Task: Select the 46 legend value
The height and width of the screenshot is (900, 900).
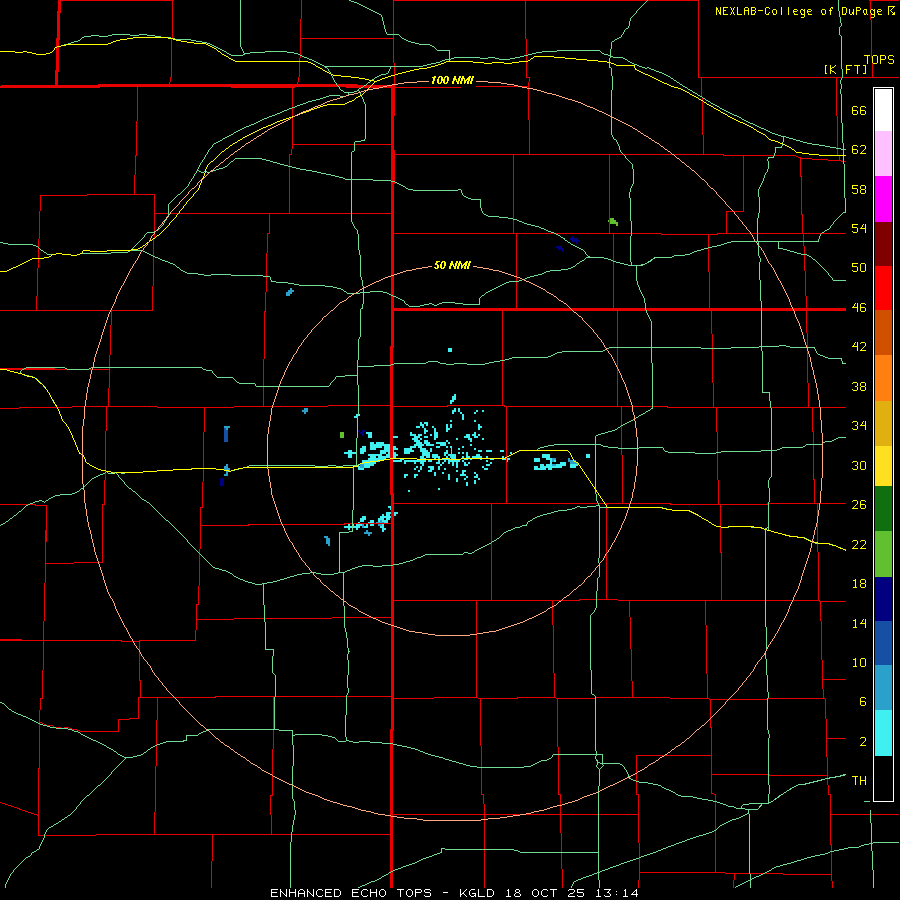Action: click(859, 308)
